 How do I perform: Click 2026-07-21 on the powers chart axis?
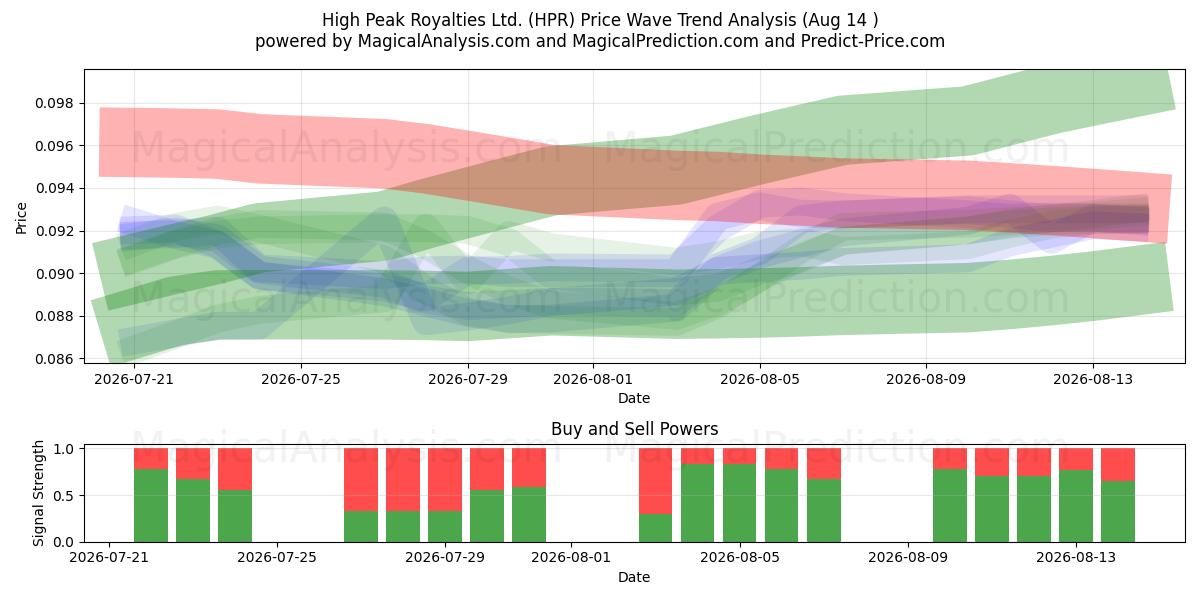[x=109, y=558]
